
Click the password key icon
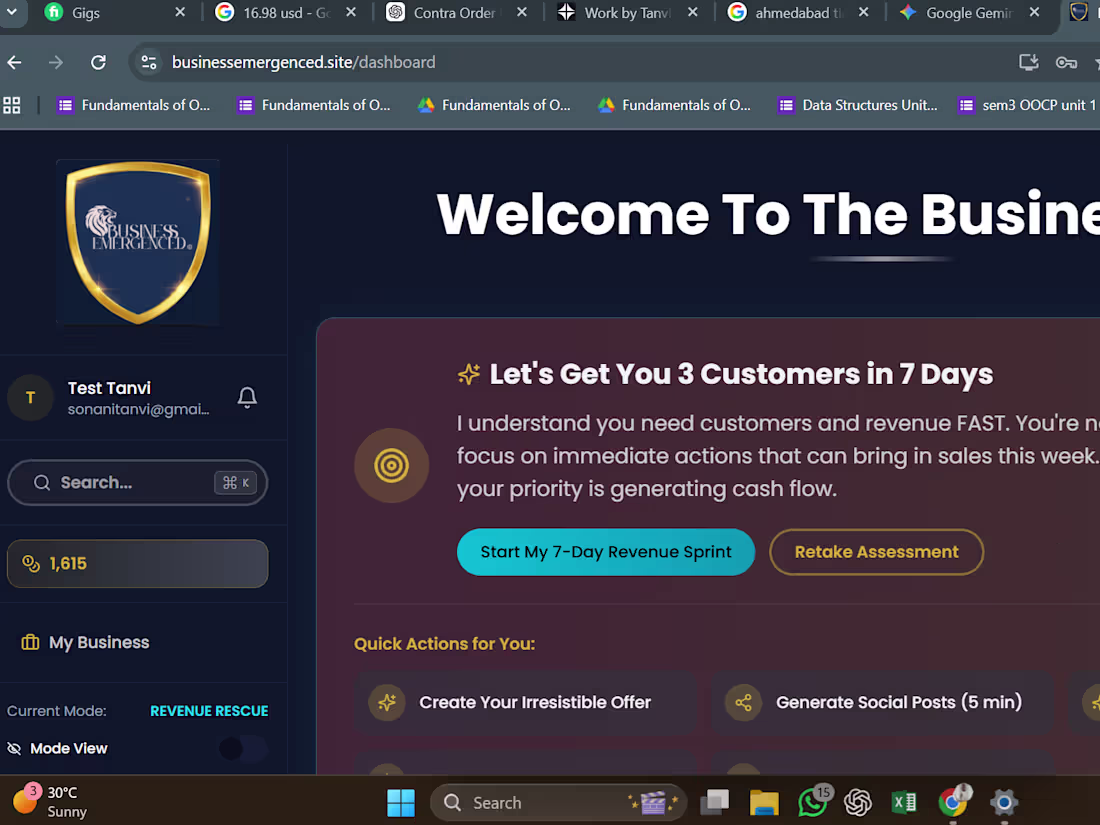click(x=1066, y=62)
